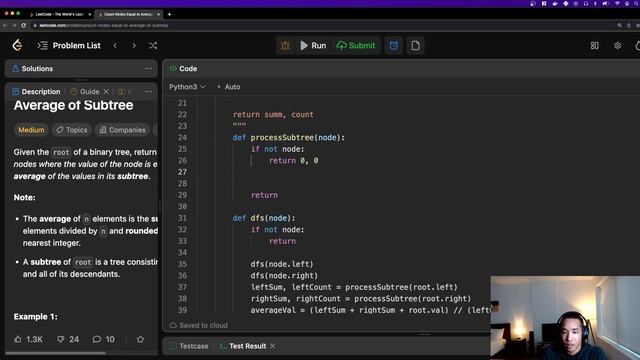Open the Problem List panel
The height and width of the screenshot is (360, 640).
coord(69,46)
